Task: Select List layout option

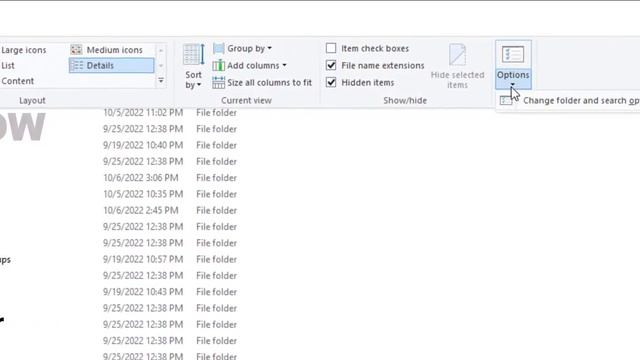Action: [8, 65]
